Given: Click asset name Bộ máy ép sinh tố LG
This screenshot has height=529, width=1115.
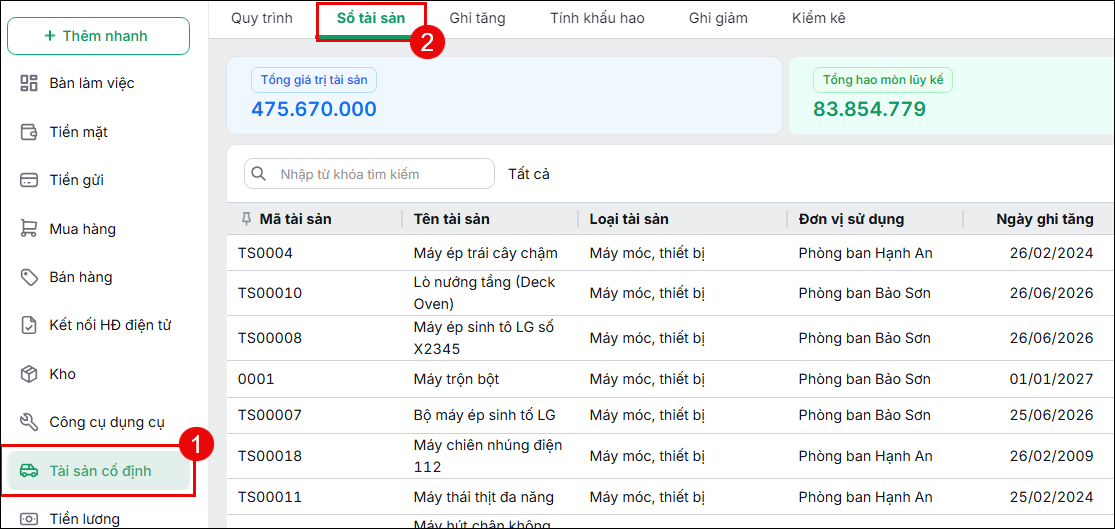Looking at the screenshot, I should 484,414.
